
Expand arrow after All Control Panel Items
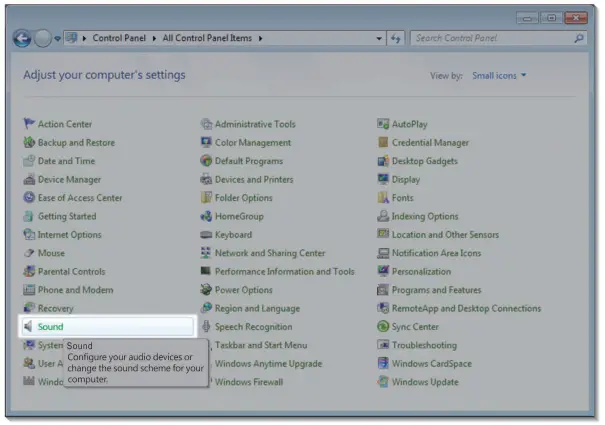(x=260, y=38)
